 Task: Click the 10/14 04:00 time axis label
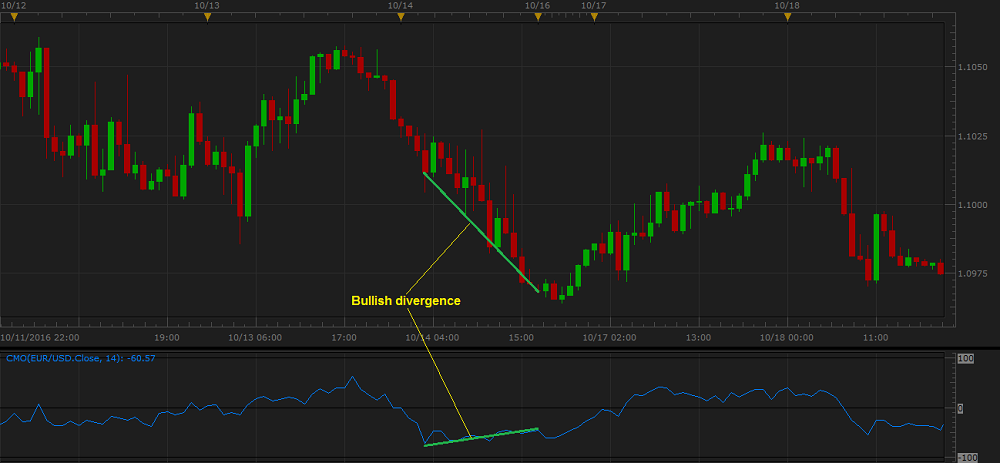[431, 338]
